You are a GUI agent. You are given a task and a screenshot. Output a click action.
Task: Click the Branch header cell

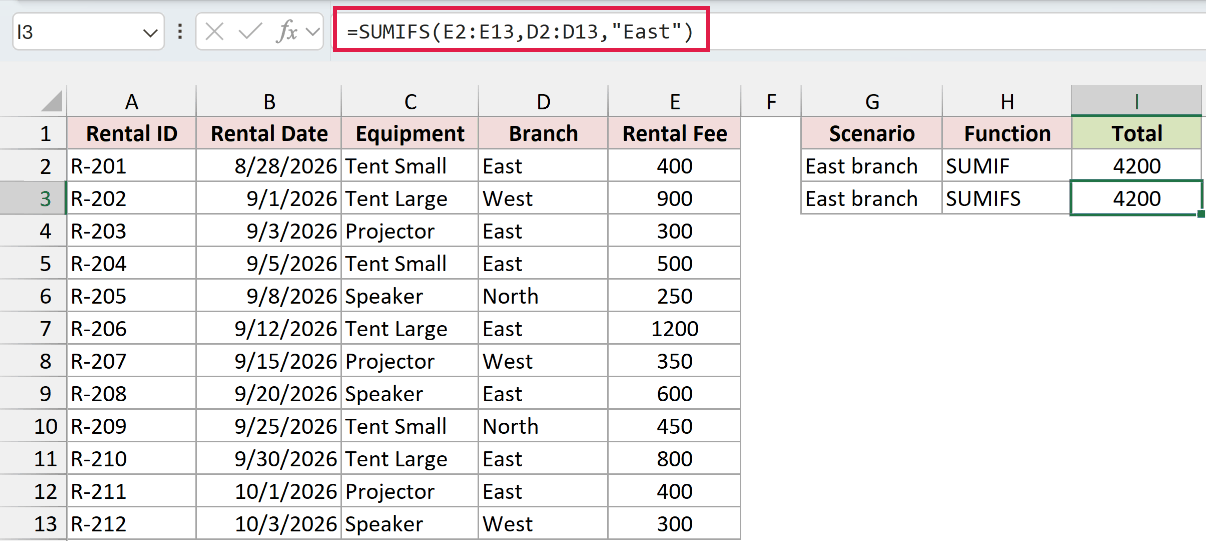point(543,133)
